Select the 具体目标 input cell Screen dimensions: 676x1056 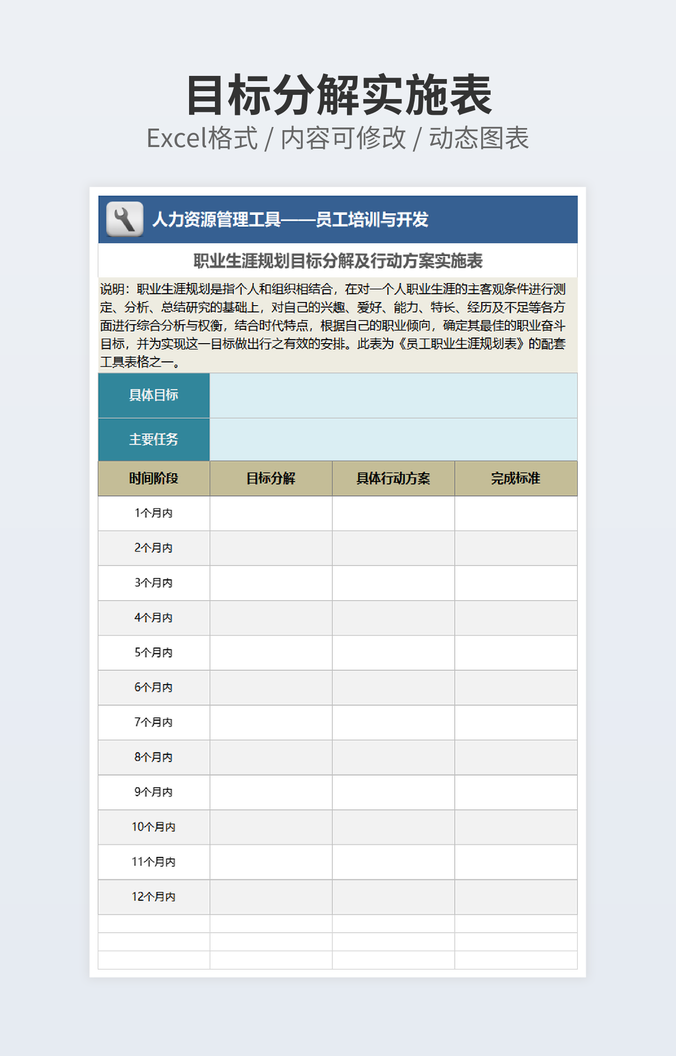393,395
